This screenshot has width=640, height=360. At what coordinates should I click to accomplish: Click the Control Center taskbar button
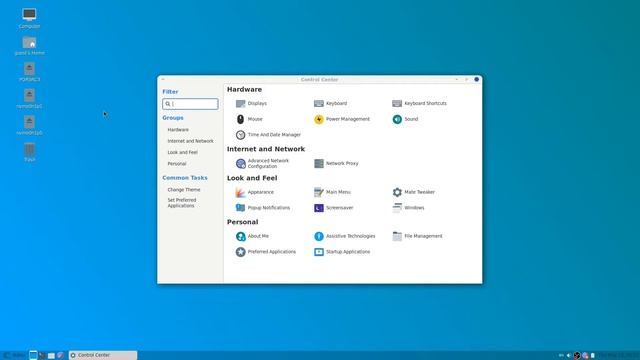103,356
